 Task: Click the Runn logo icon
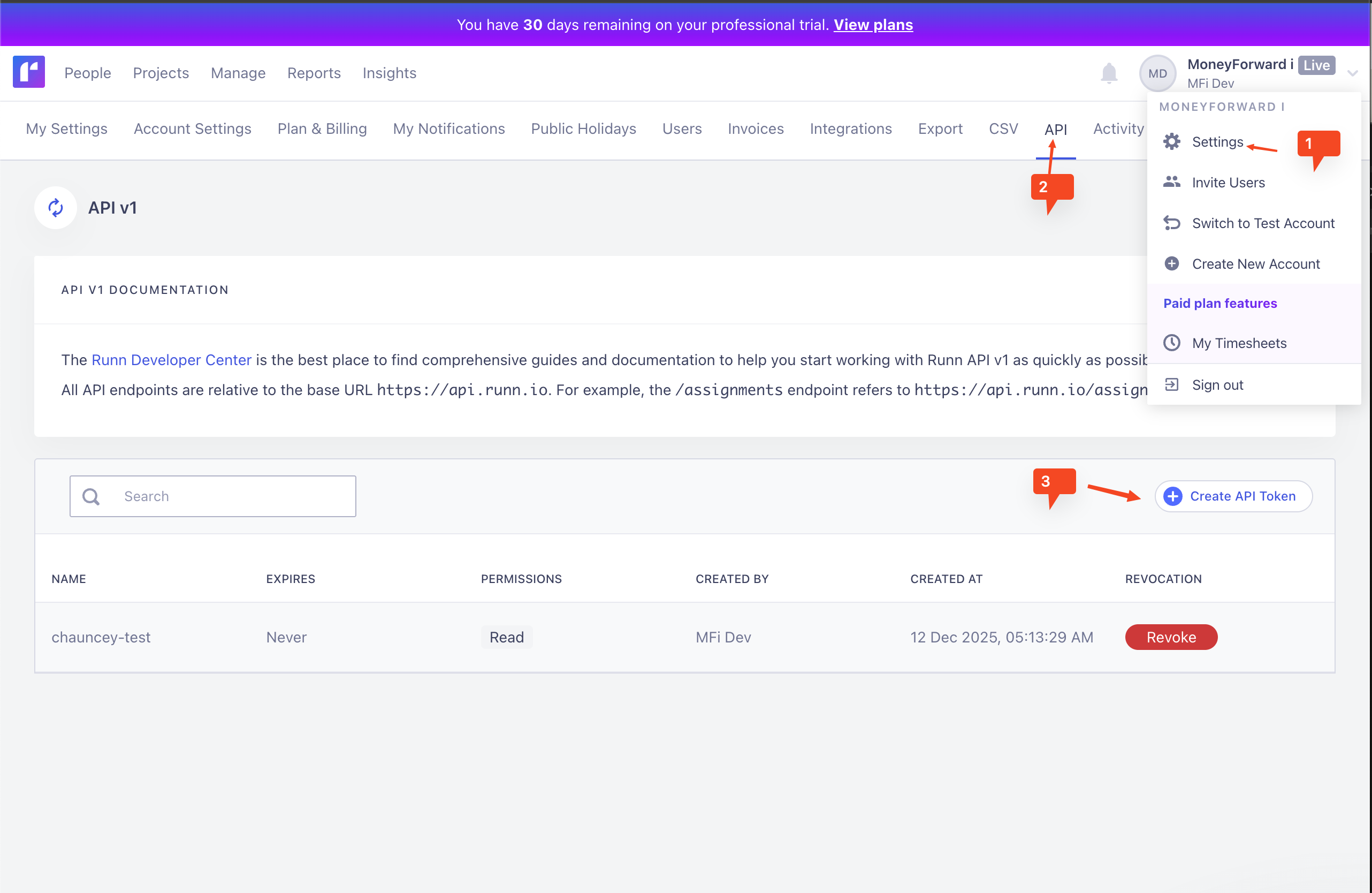(29, 72)
